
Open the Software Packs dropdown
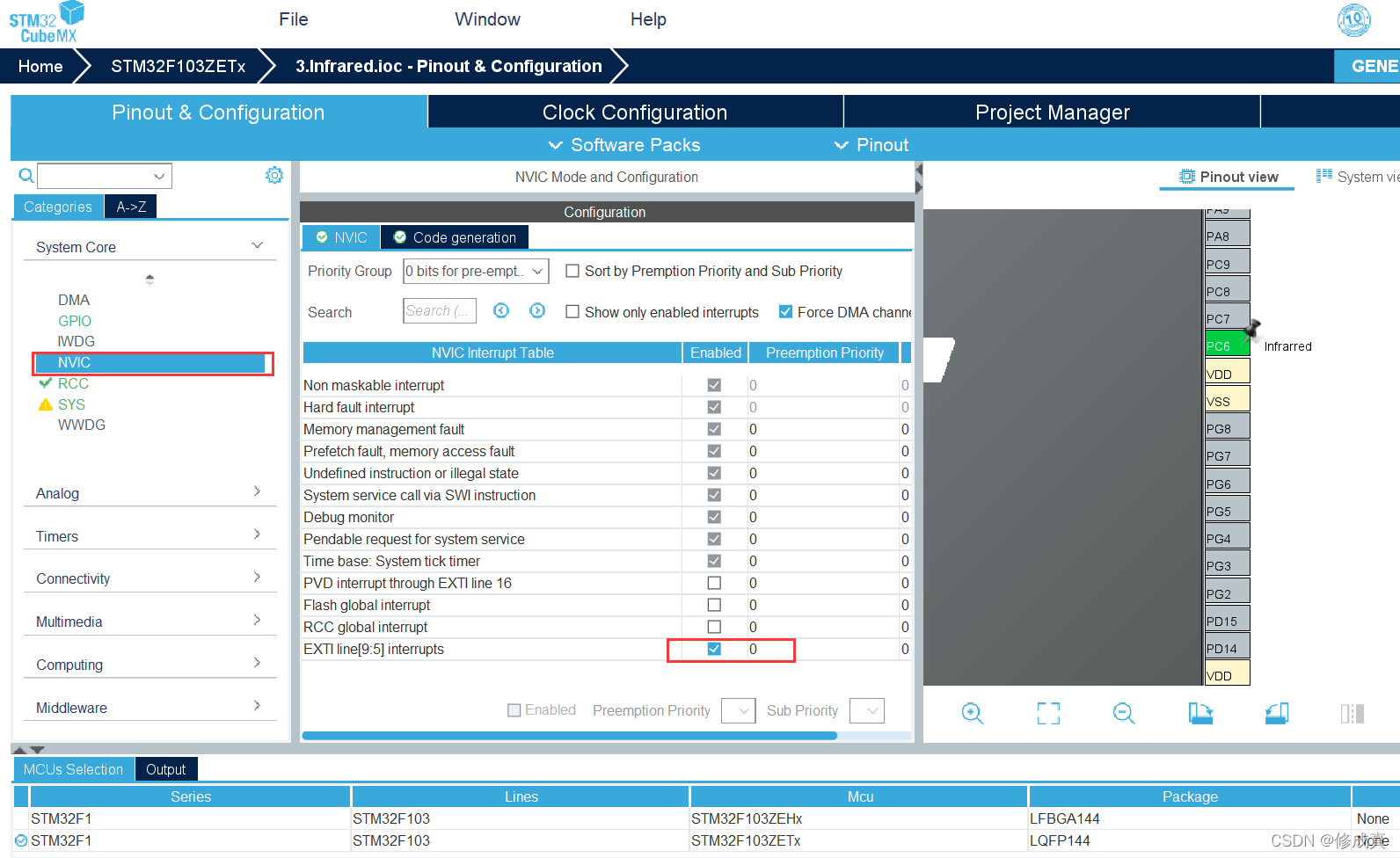pos(624,145)
